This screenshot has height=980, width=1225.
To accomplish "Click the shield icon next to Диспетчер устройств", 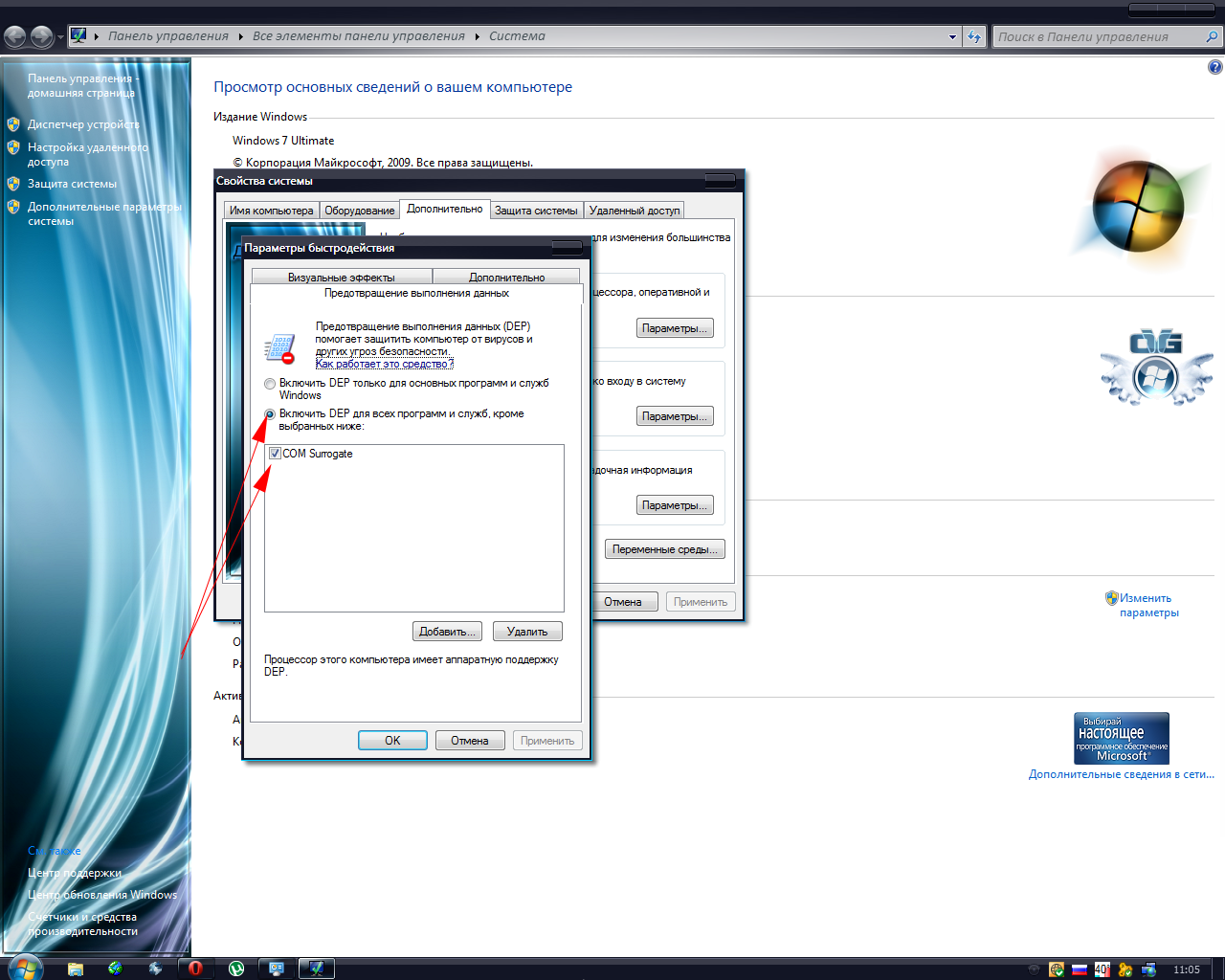I will (x=13, y=124).
